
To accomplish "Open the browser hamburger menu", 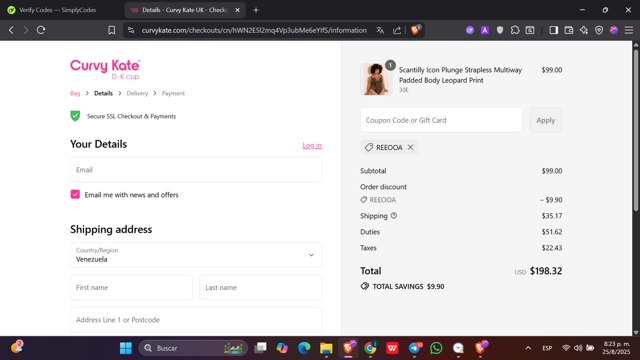I will 629,30.
